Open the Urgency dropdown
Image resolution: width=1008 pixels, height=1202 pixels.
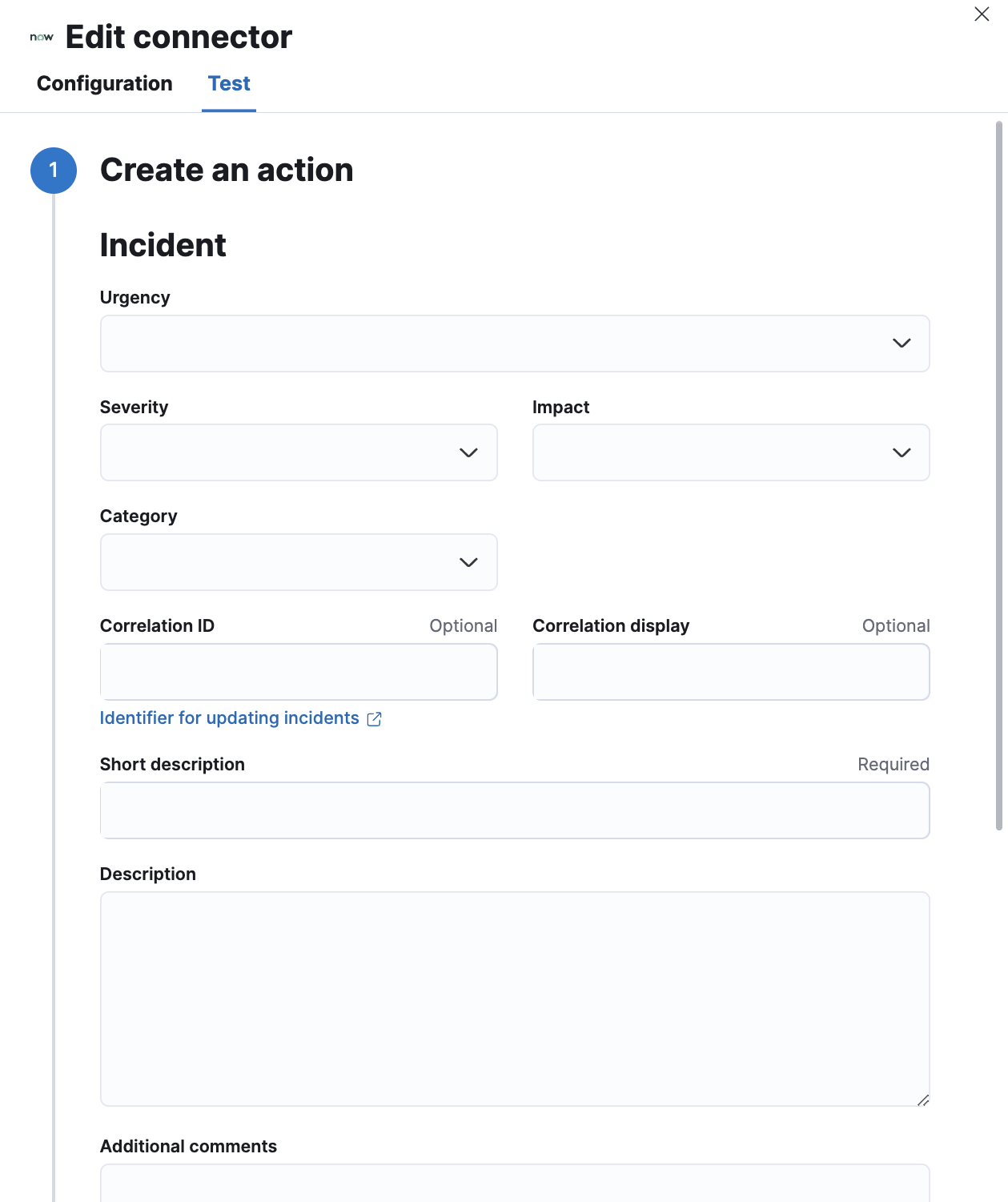point(514,344)
